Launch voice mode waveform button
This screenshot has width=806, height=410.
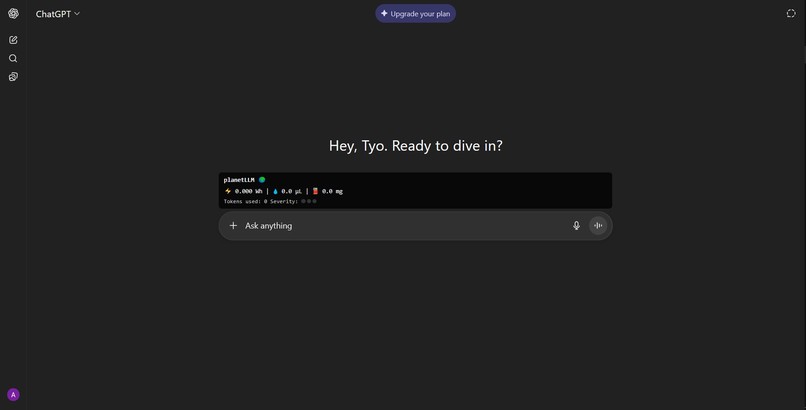[598, 226]
